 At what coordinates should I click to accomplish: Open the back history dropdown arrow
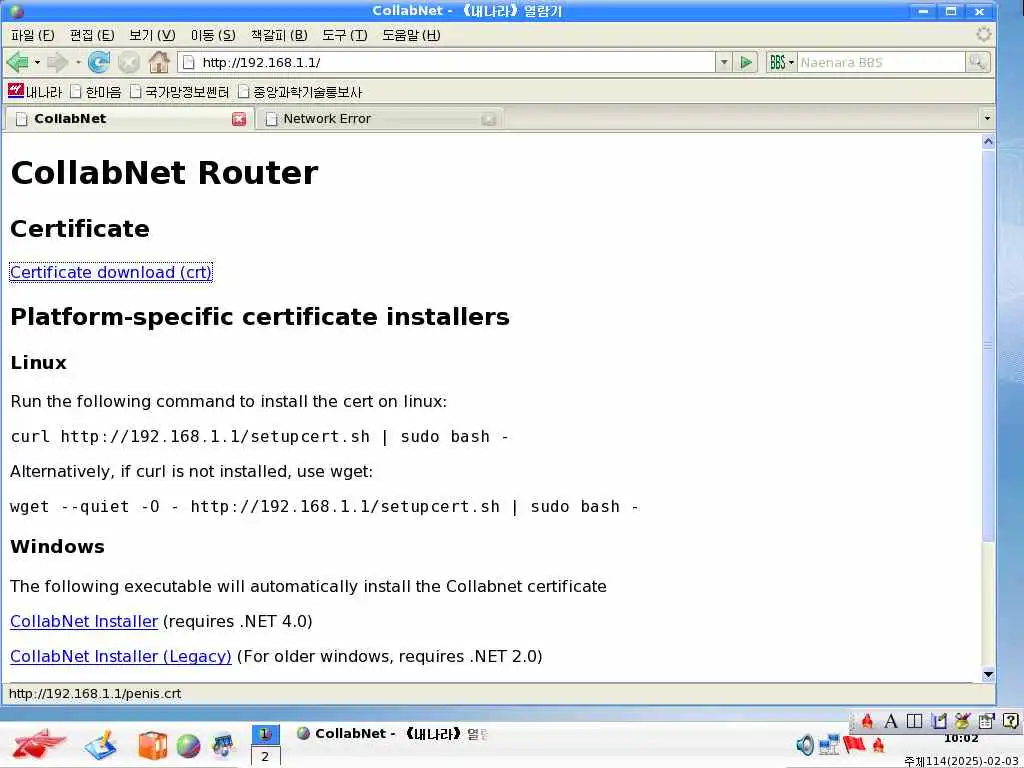coord(37,63)
